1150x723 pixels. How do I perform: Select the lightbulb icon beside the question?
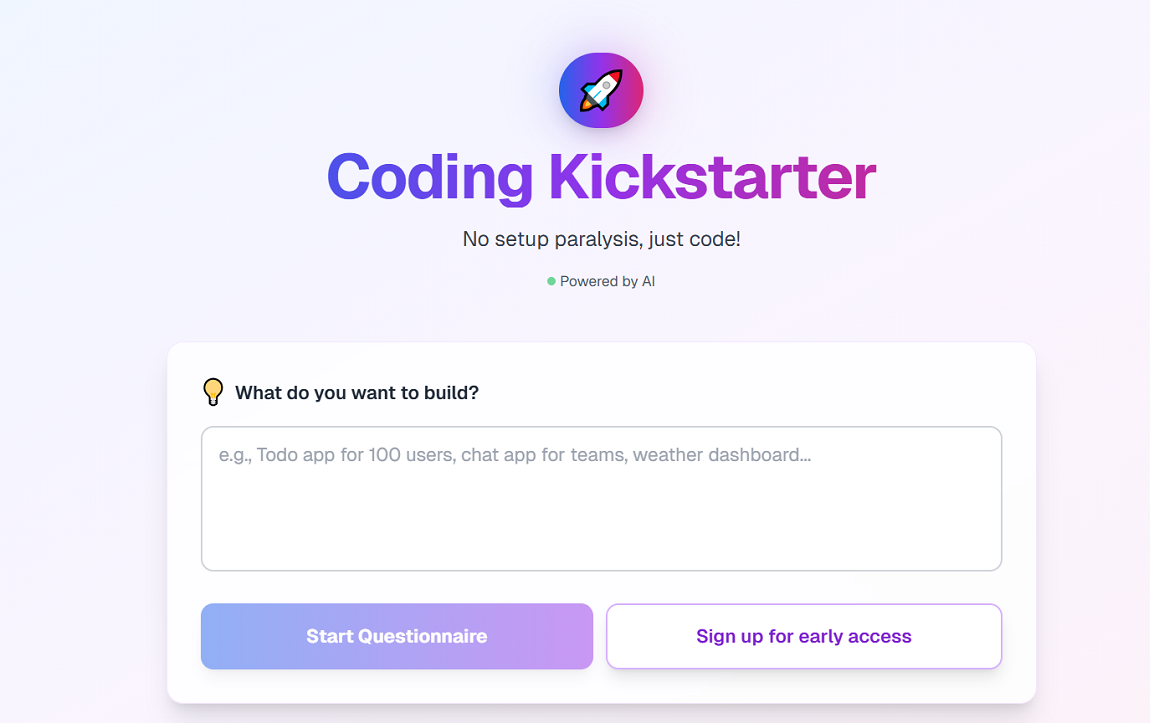tap(213, 390)
